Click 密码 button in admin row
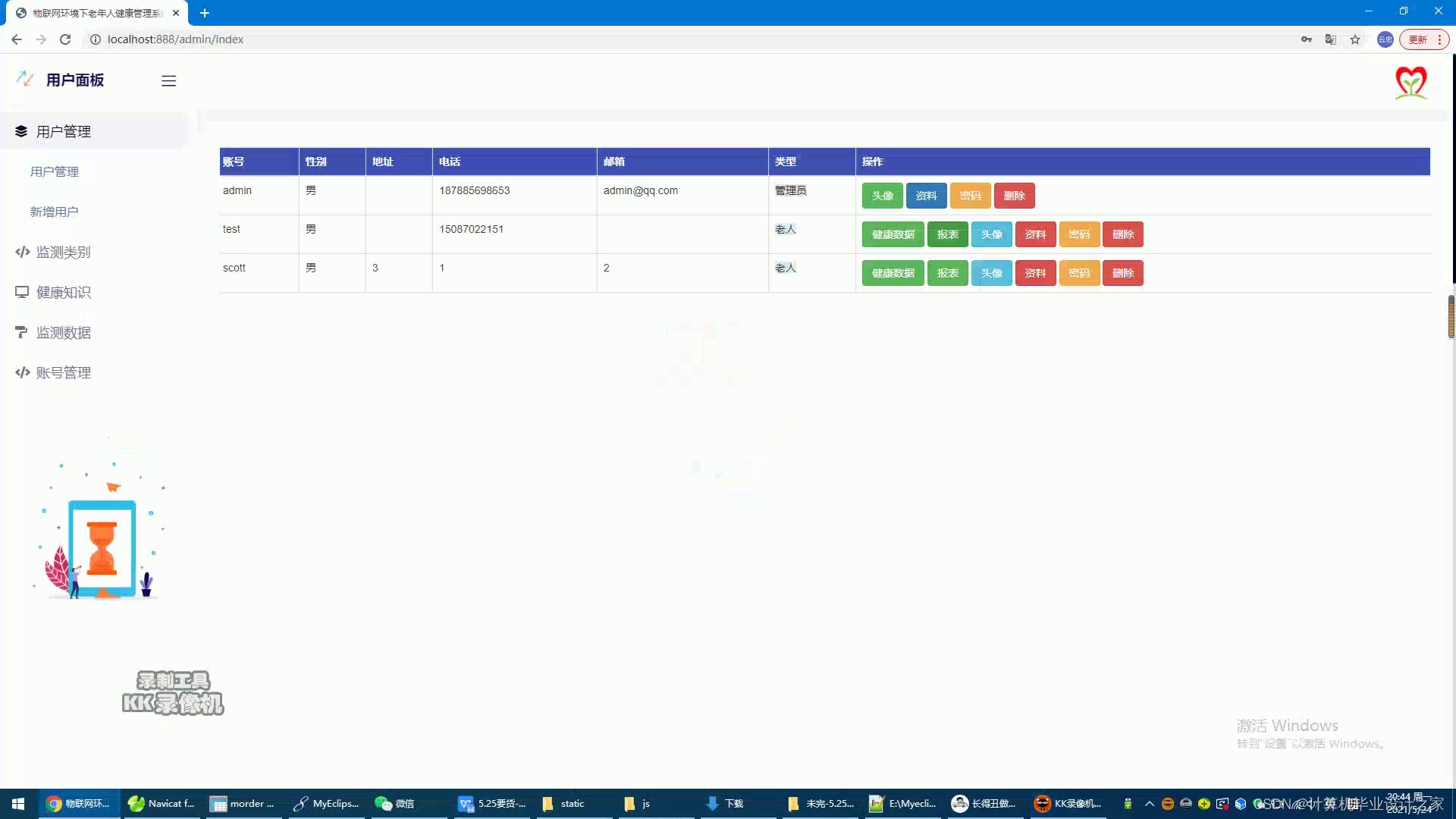 click(970, 196)
